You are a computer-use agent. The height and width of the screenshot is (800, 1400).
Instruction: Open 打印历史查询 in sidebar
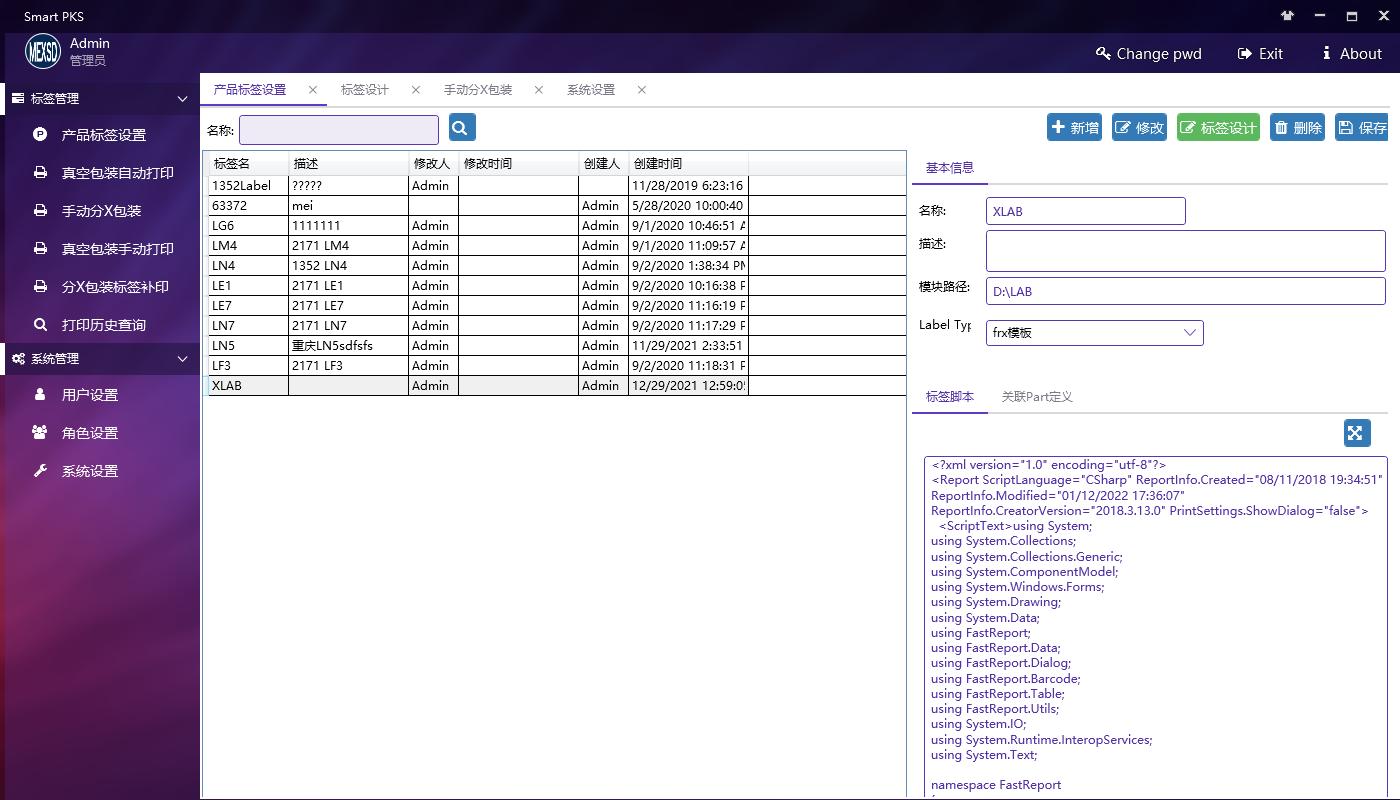click(103, 325)
